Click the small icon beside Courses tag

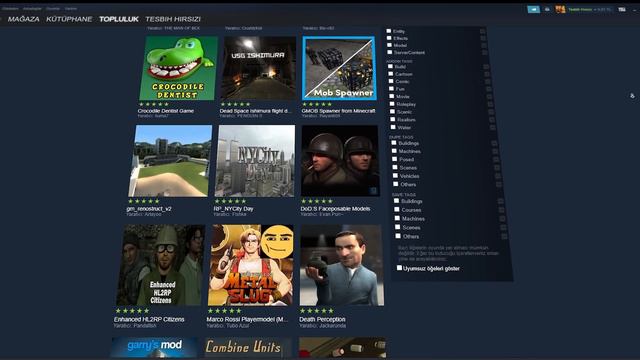pos(501,209)
